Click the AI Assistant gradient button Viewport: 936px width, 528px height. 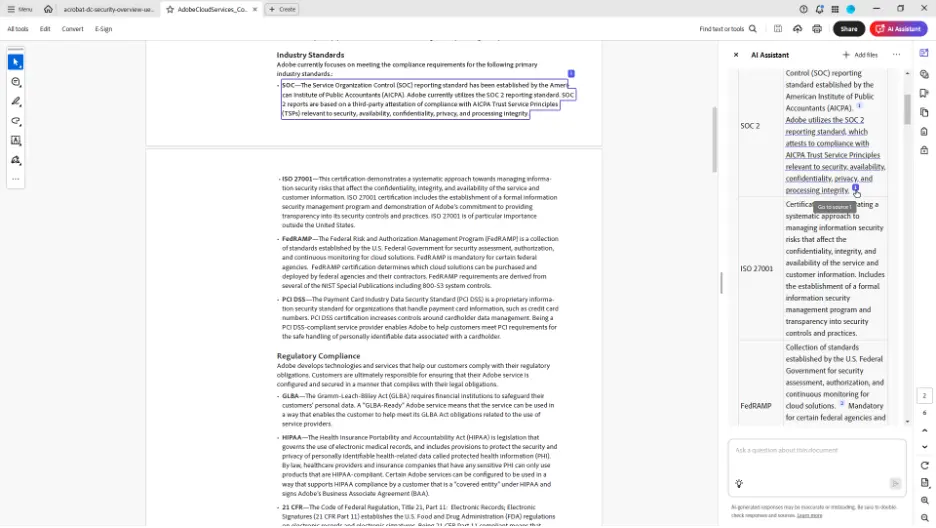point(898,29)
